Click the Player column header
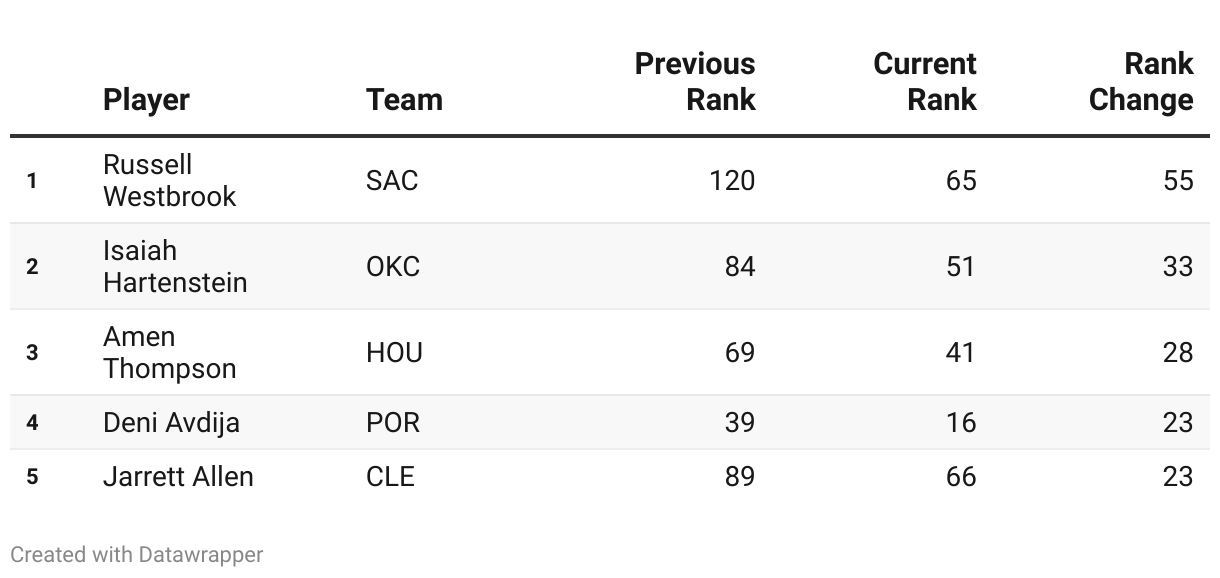The width and height of the screenshot is (1220, 578). click(x=146, y=100)
